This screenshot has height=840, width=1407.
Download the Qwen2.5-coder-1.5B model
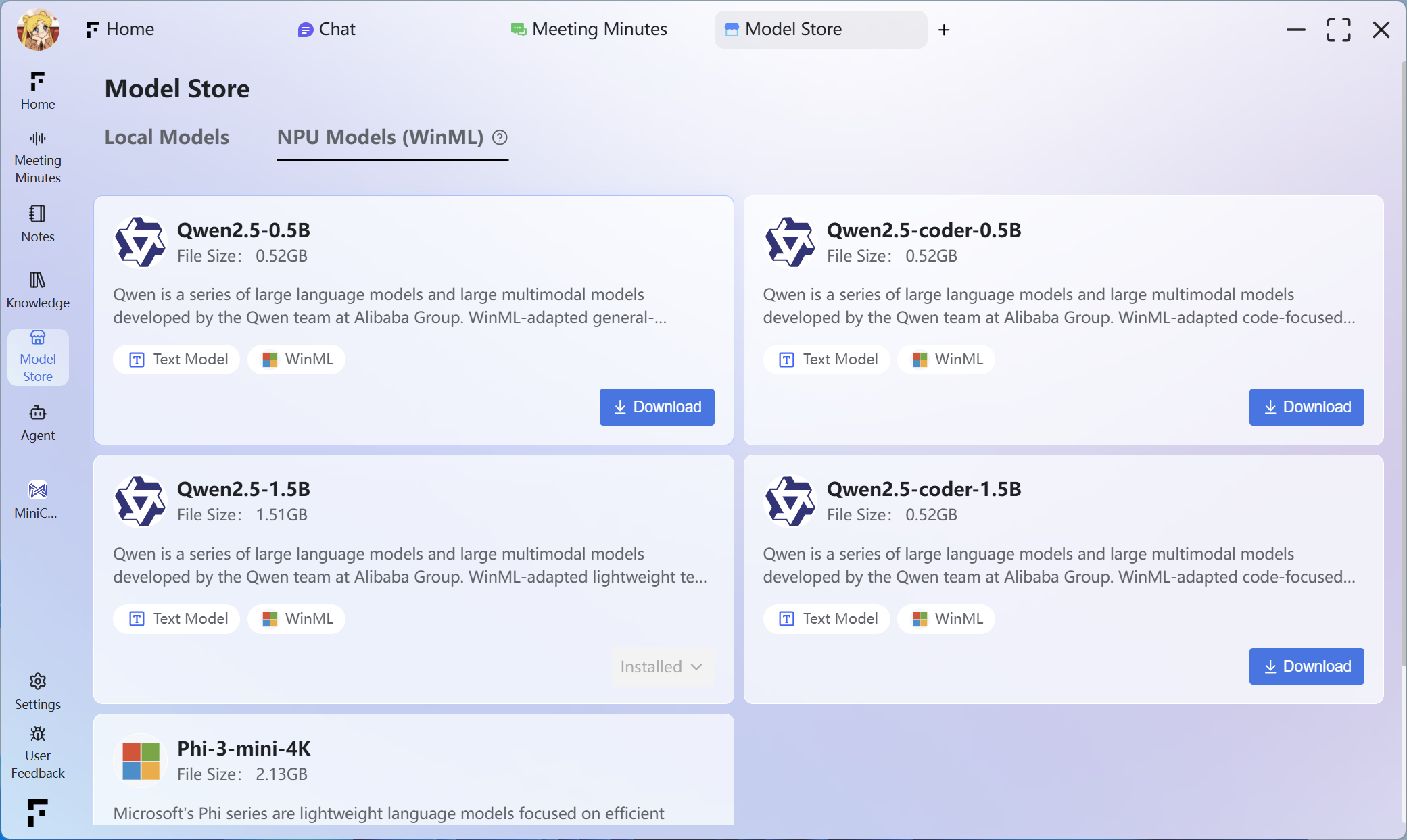tap(1306, 666)
